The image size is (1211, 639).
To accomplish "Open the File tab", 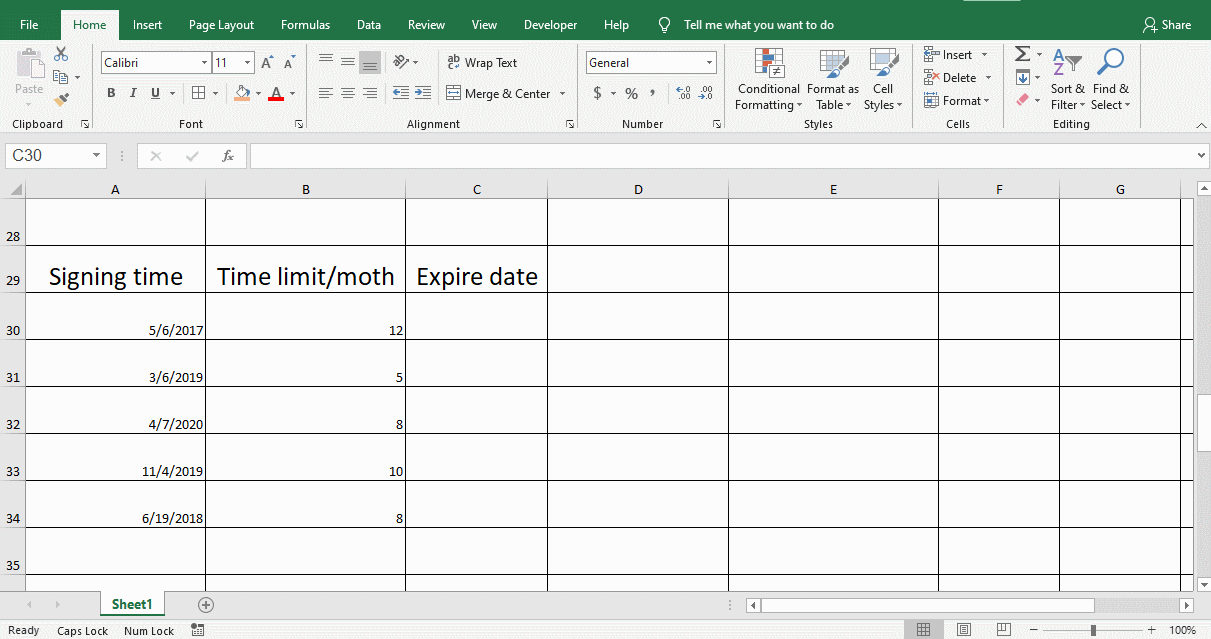I will 29,25.
